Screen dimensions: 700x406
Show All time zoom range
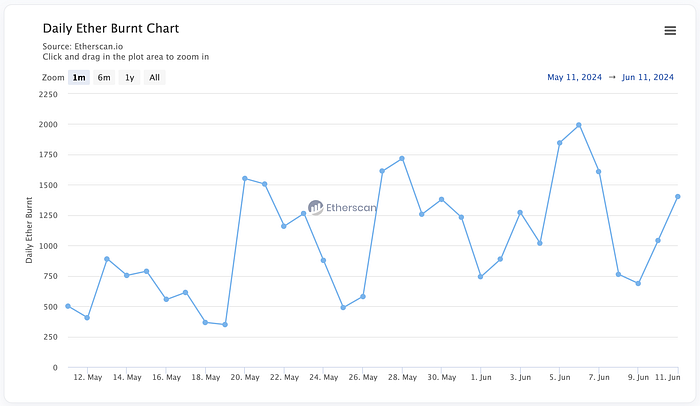click(x=154, y=77)
